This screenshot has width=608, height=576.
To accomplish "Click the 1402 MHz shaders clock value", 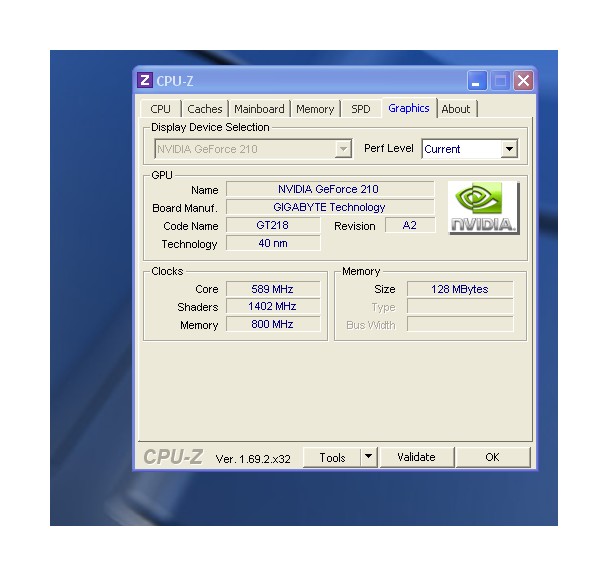I will tap(273, 306).
